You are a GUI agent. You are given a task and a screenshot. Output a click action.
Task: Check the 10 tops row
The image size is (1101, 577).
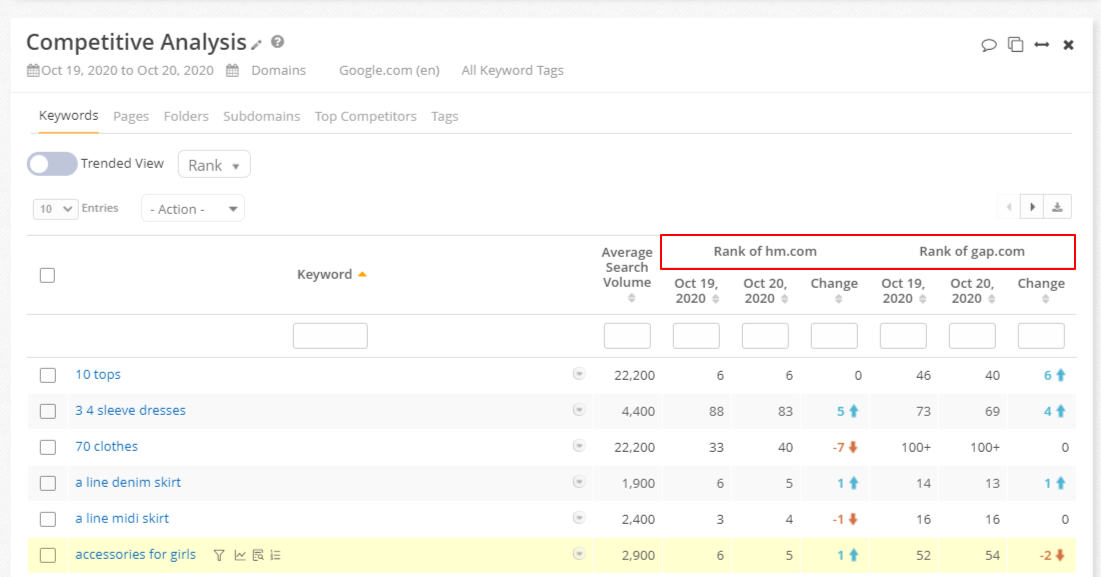tap(48, 376)
